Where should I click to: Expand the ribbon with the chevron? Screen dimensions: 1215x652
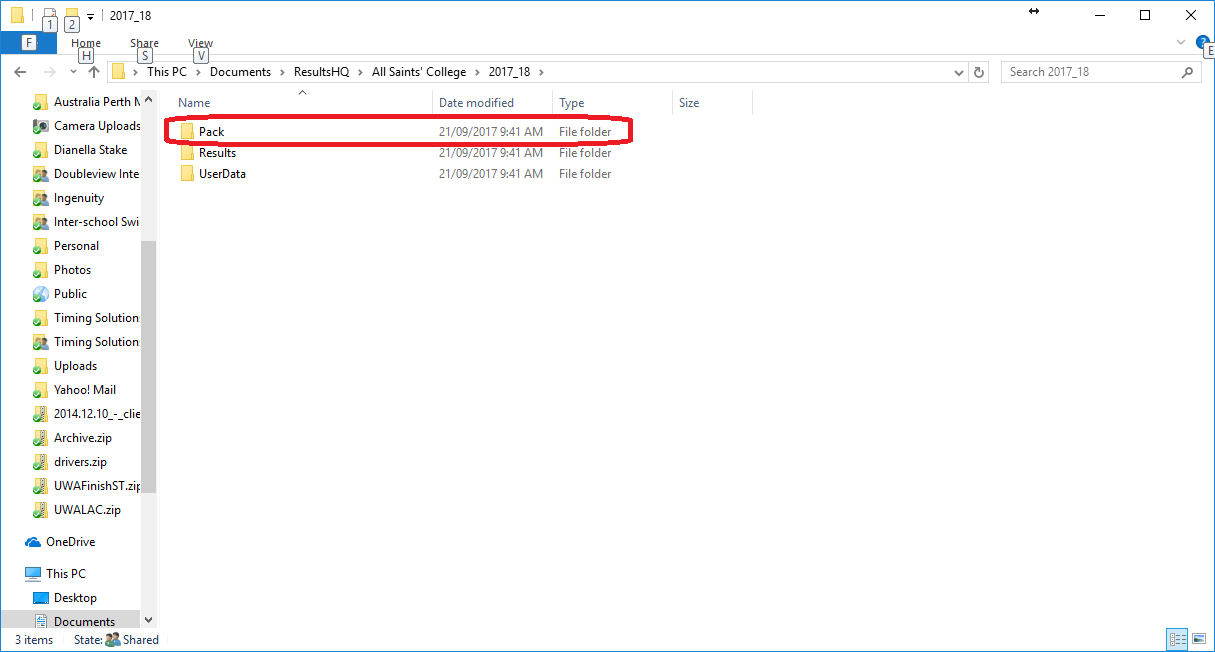pyautogui.click(x=1181, y=43)
